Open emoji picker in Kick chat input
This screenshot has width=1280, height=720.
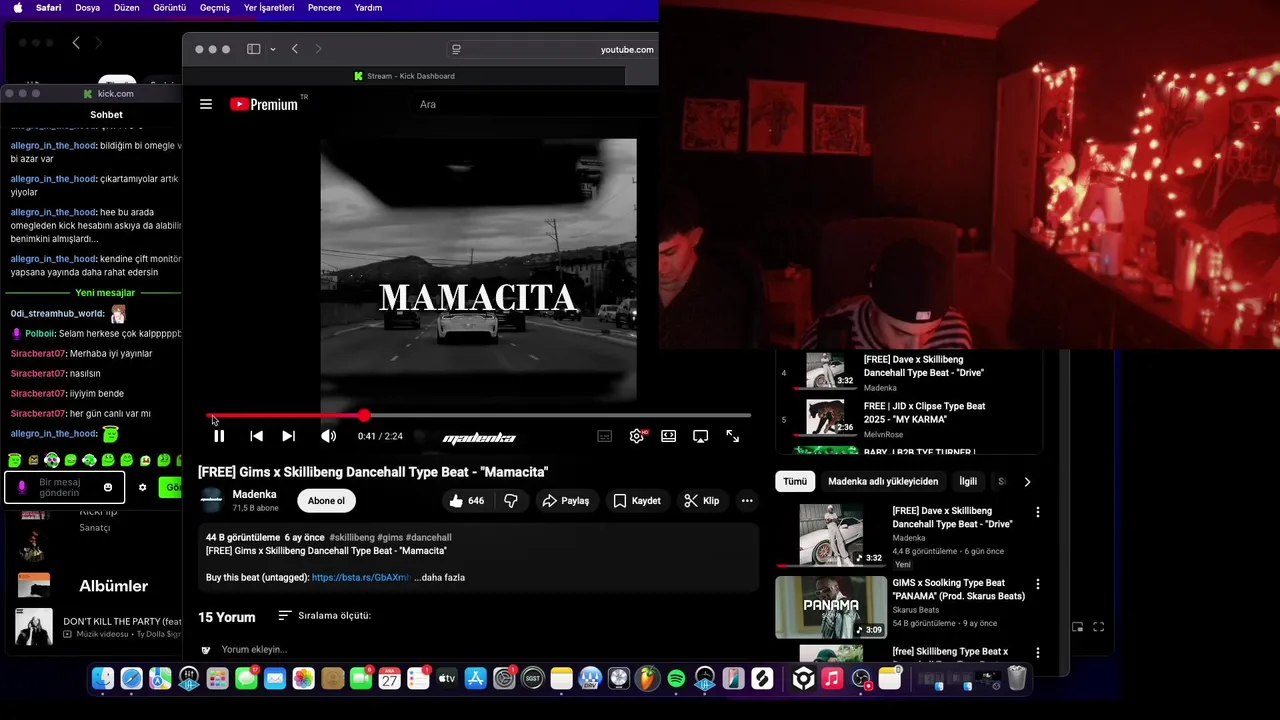108,487
